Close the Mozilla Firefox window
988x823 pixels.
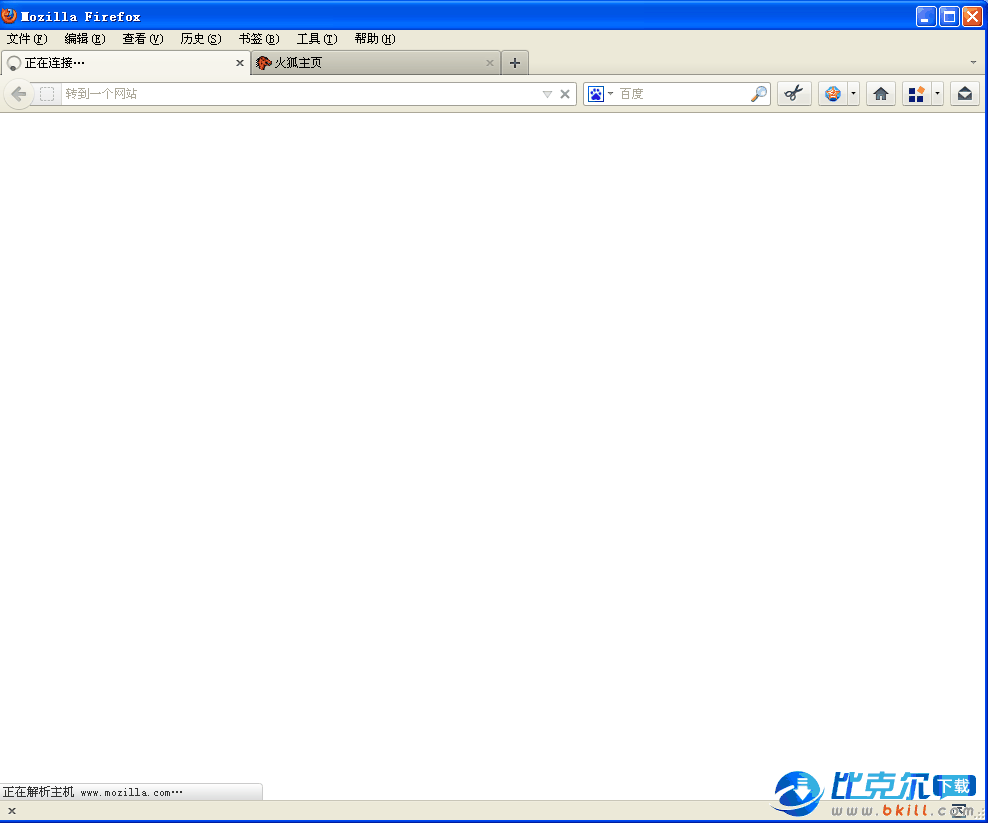tap(972, 16)
